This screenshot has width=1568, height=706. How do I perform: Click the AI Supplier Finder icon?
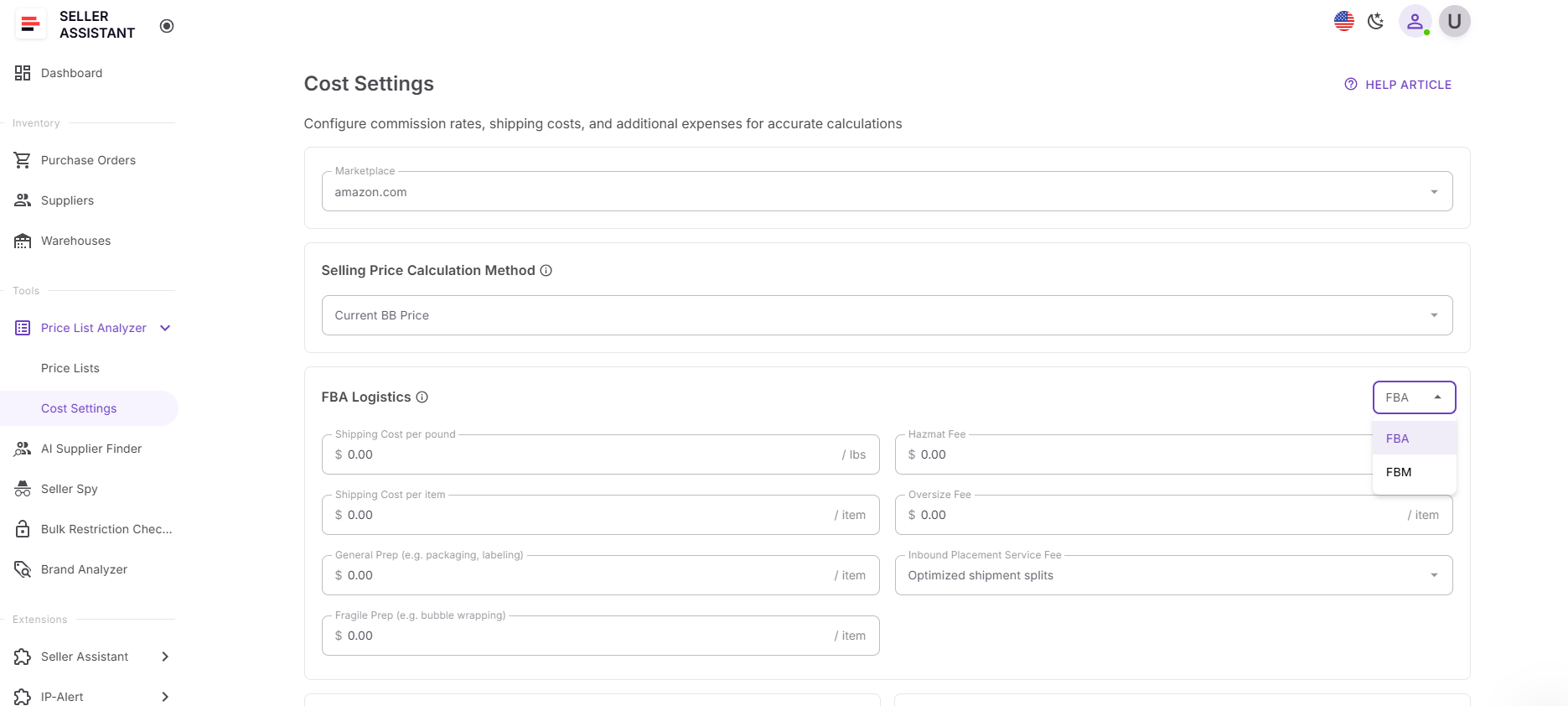(23, 449)
